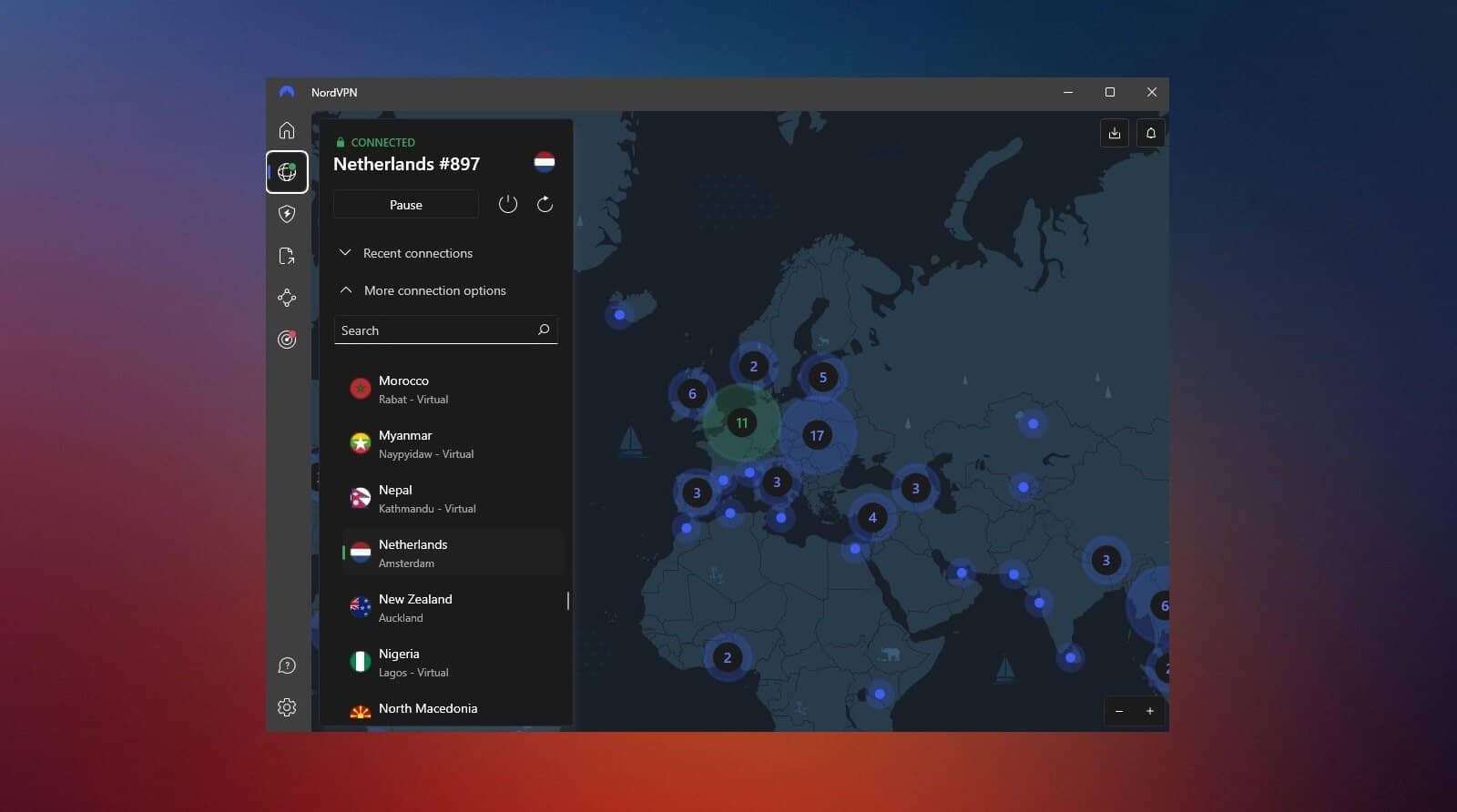Image resolution: width=1457 pixels, height=812 pixels.
Task: Click the Netherlands #897 server name
Action: [x=406, y=164]
